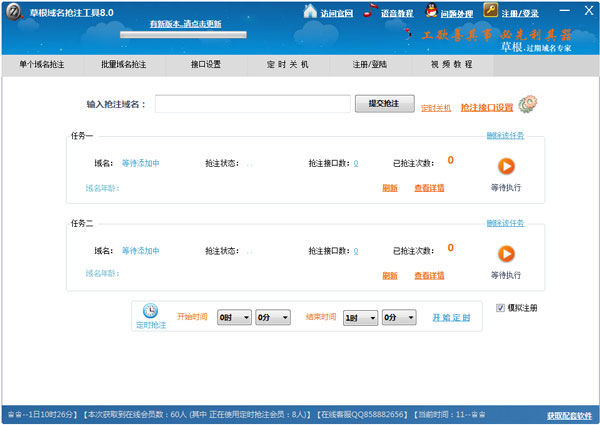Click 删除该任务 link for 任务一
Viewport: 600px width, 425px height.
point(505,135)
